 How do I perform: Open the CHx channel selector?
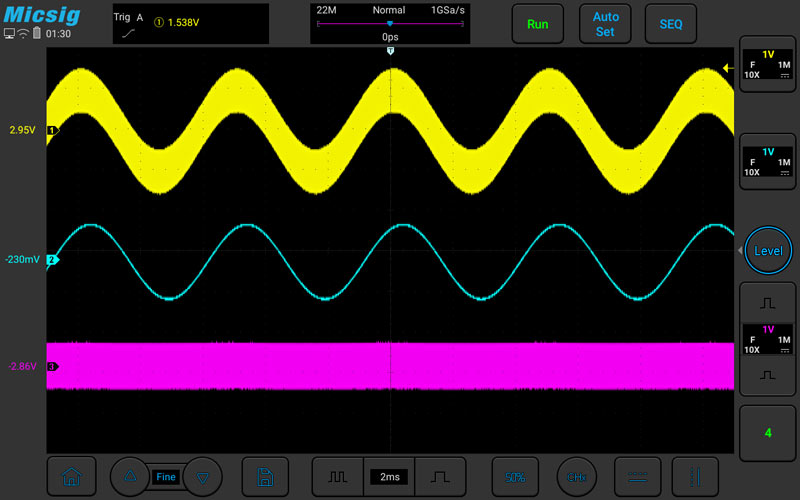coord(577,477)
